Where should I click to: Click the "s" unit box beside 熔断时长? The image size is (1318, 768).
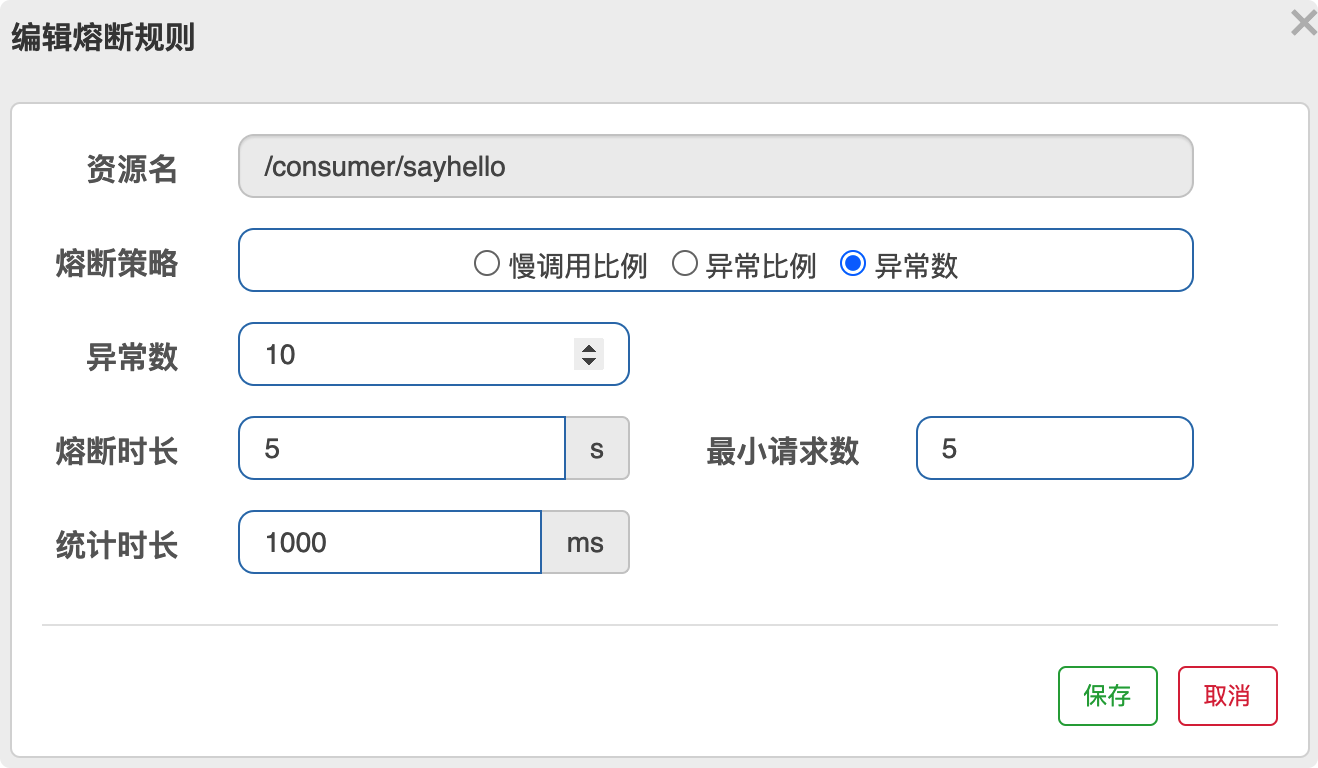(x=597, y=449)
